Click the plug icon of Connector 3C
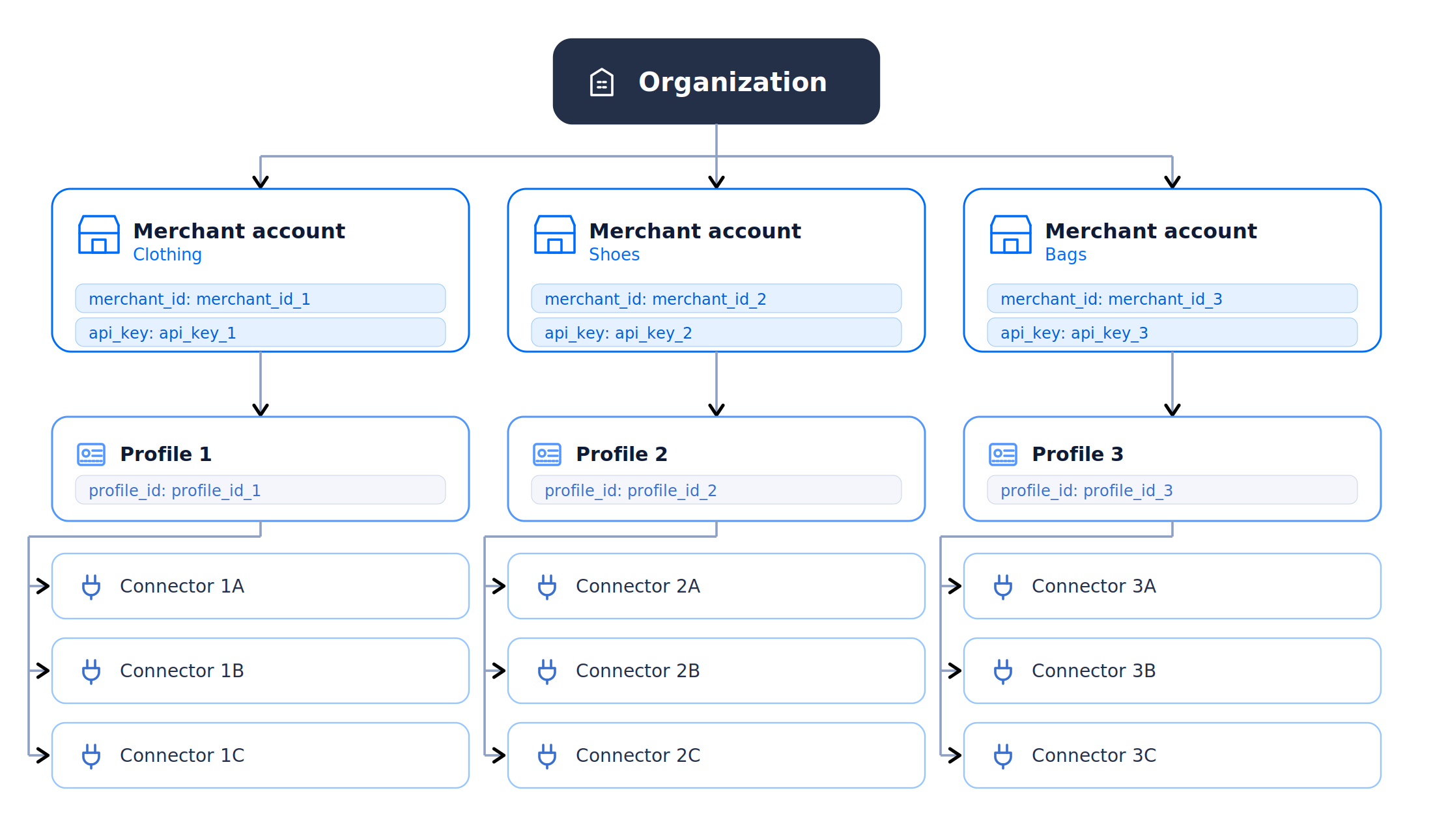 click(x=1003, y=755)
